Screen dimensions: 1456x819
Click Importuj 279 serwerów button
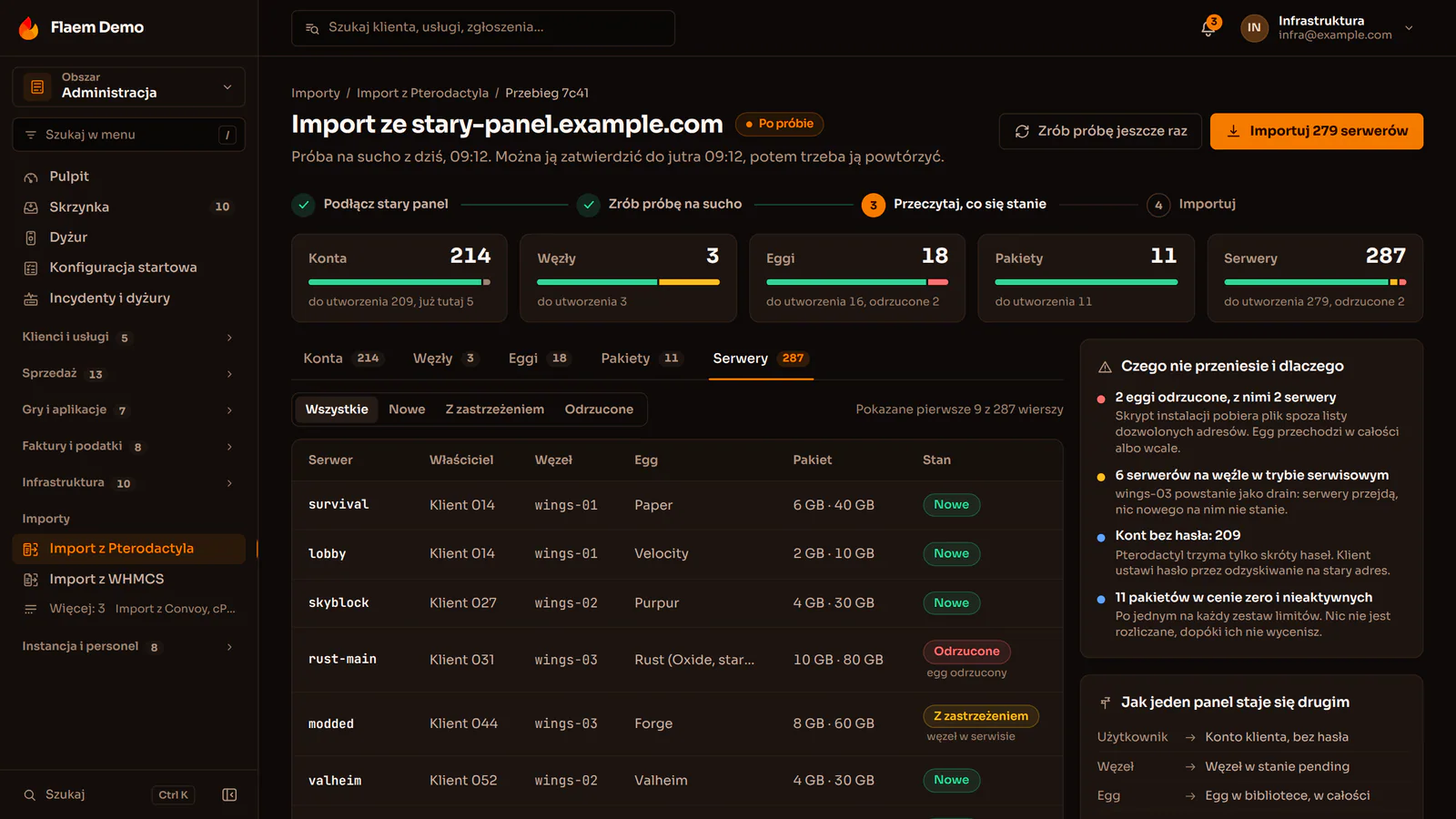pyautogui.click(x=1317, y=131)
